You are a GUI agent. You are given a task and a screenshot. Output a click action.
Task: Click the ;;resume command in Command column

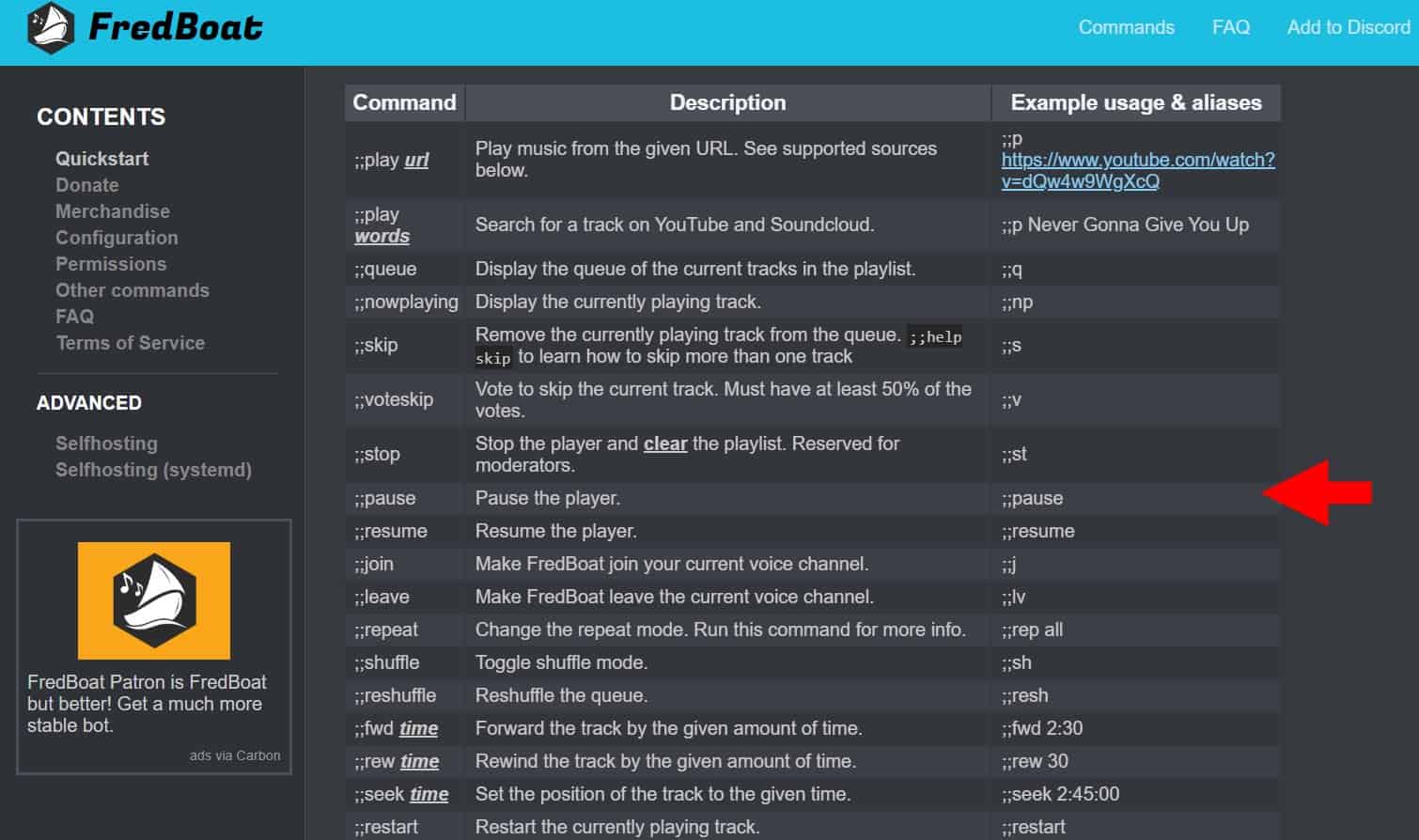click(x=390, y=531)
